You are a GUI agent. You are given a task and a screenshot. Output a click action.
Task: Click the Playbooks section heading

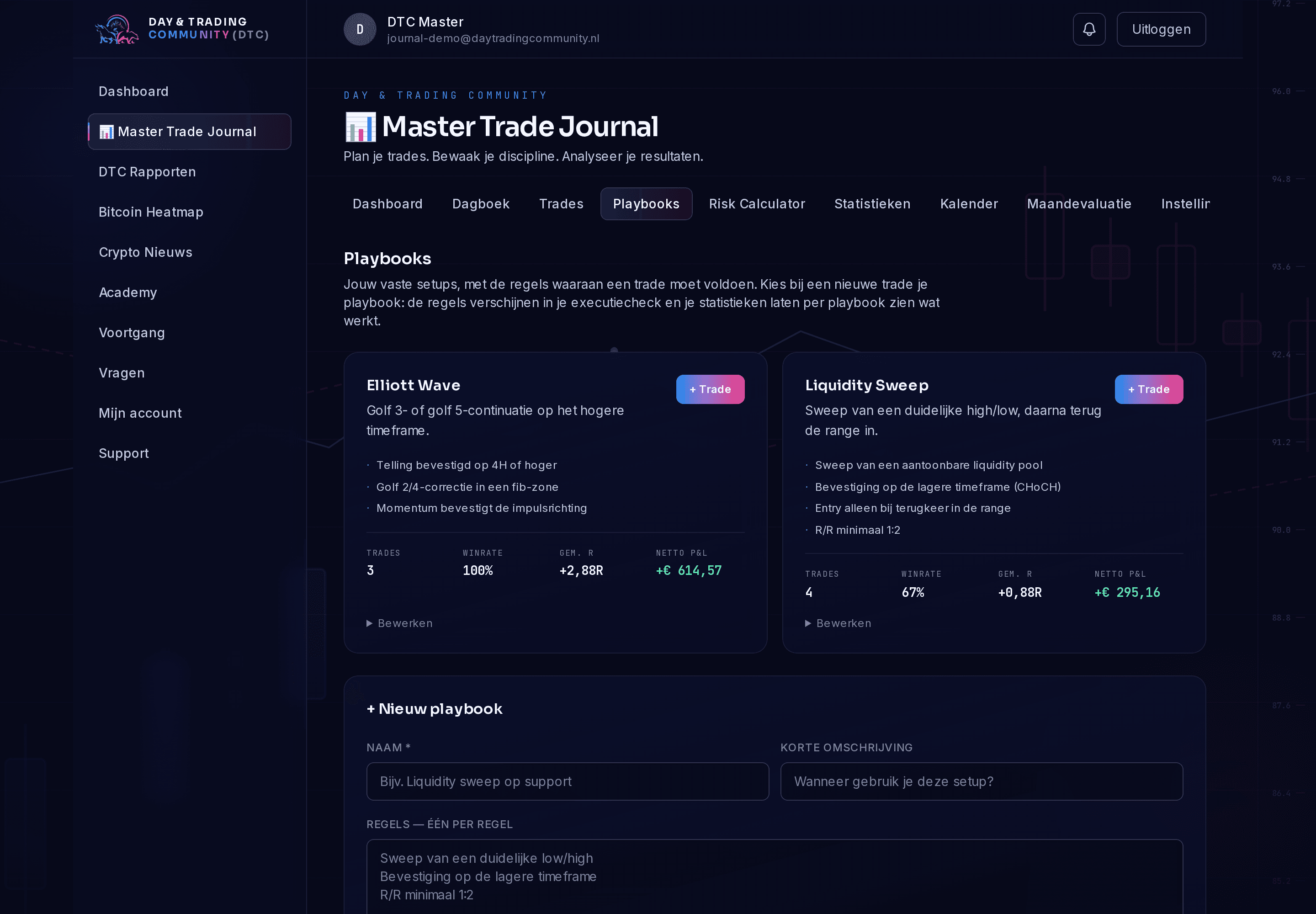(x=387, y=259)
